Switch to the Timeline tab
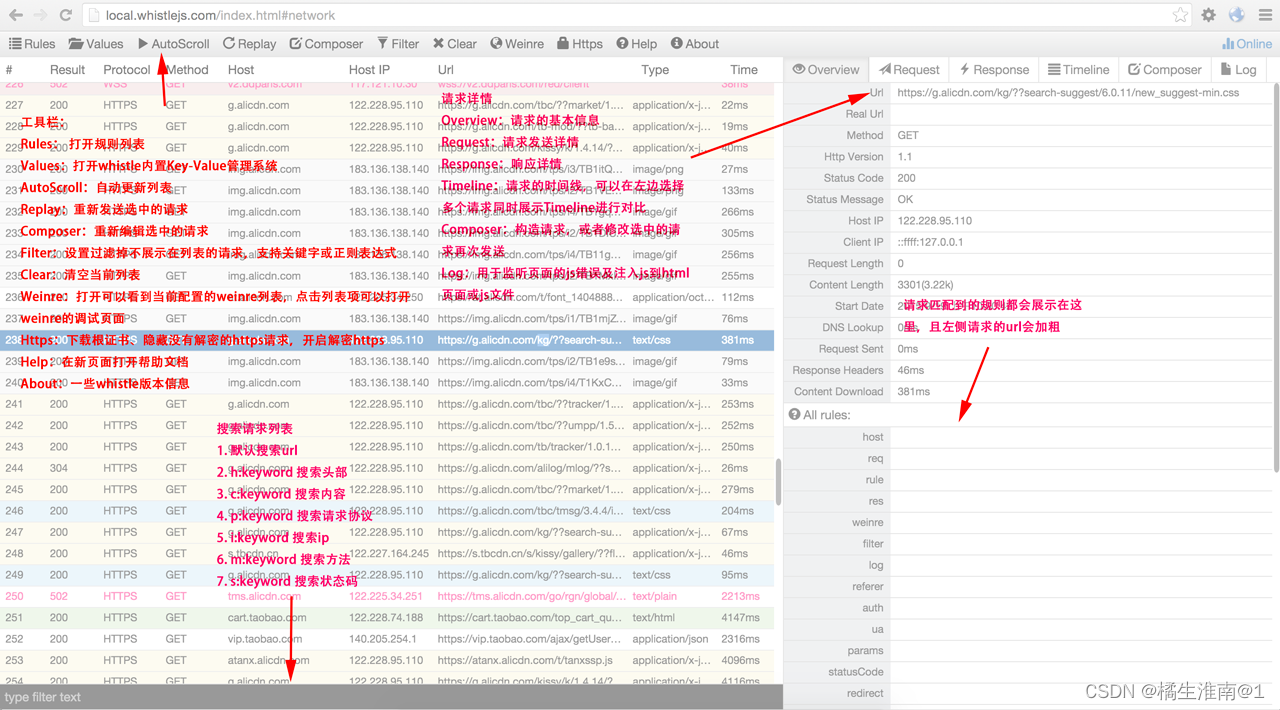 [1078, 70]
